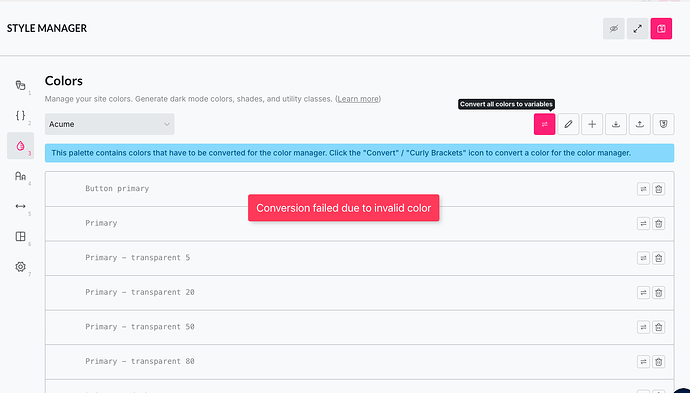
Task: Convert Primary – transparent 5 color
Action: 643,258
